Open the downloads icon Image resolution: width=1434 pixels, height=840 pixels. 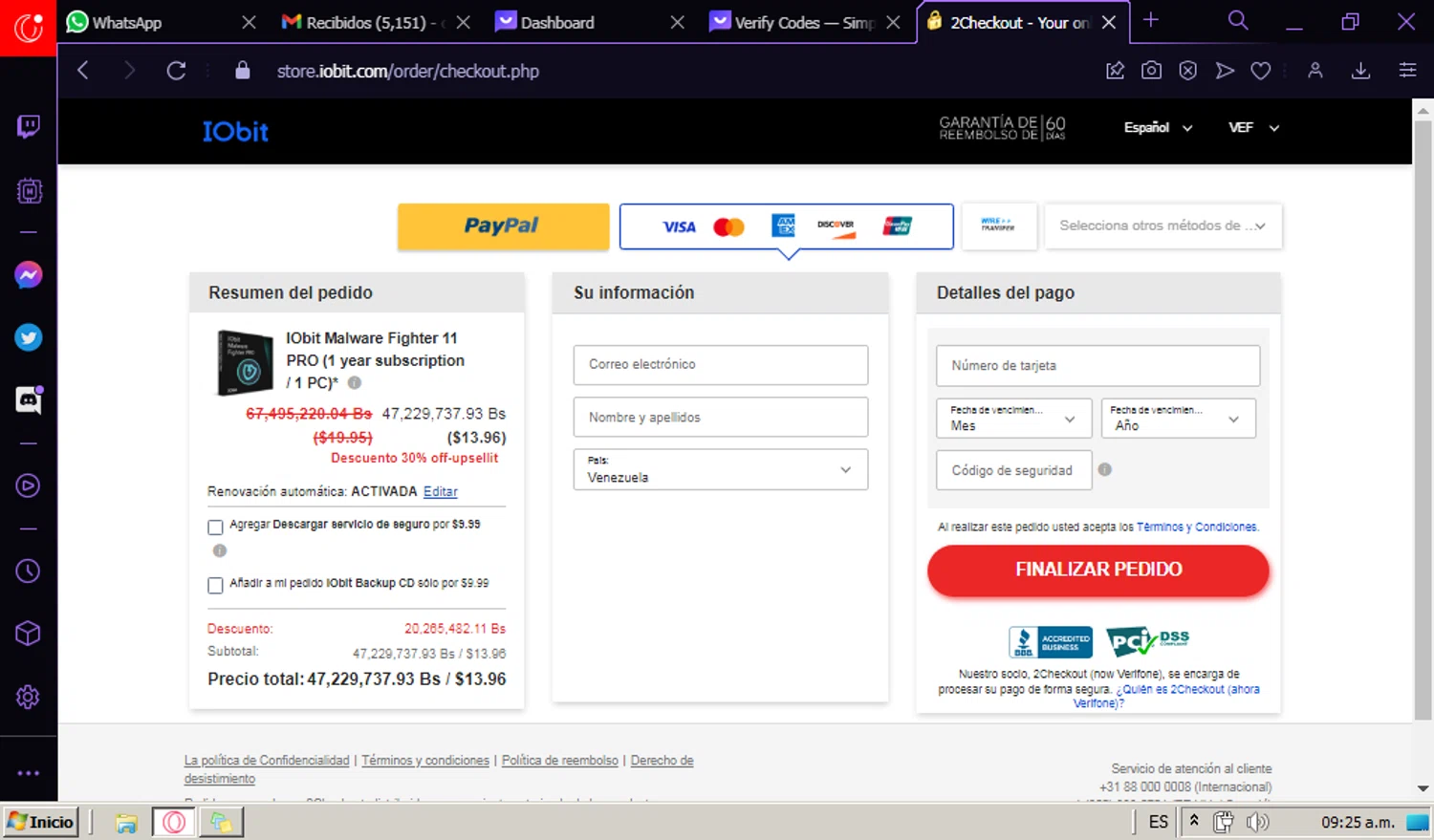[x=1361, y=71]
